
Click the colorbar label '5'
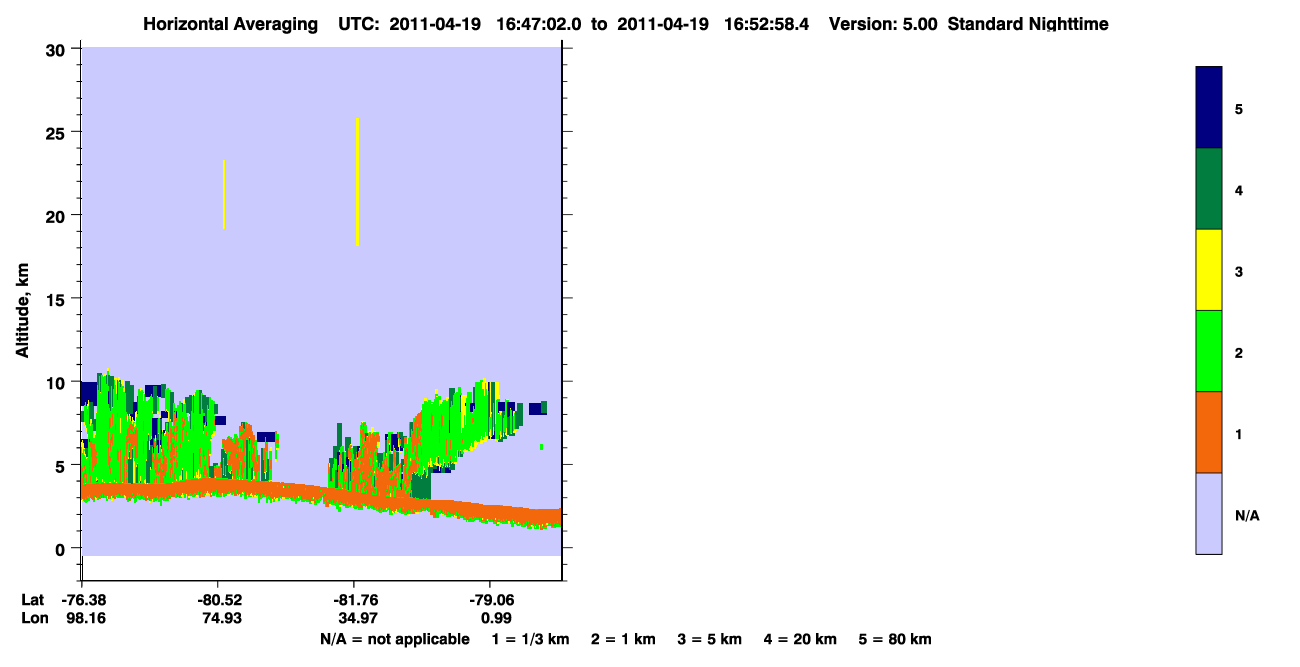[1239, 108]
